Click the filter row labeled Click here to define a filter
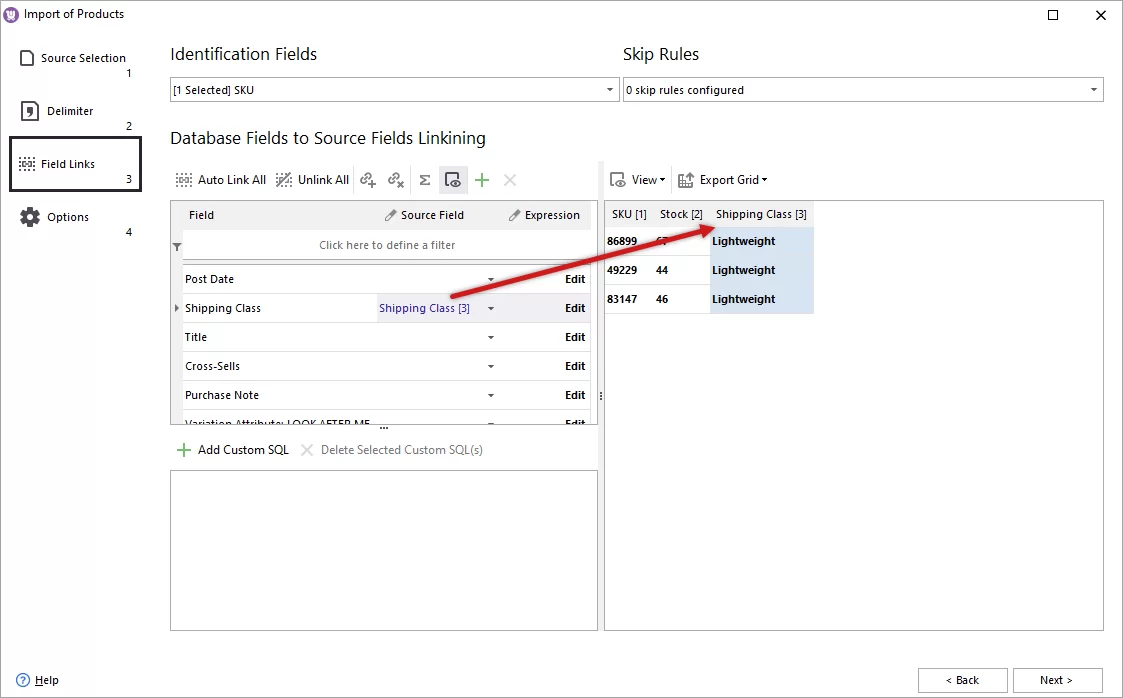The image size is (1123, 698). (x=387, y=244)
